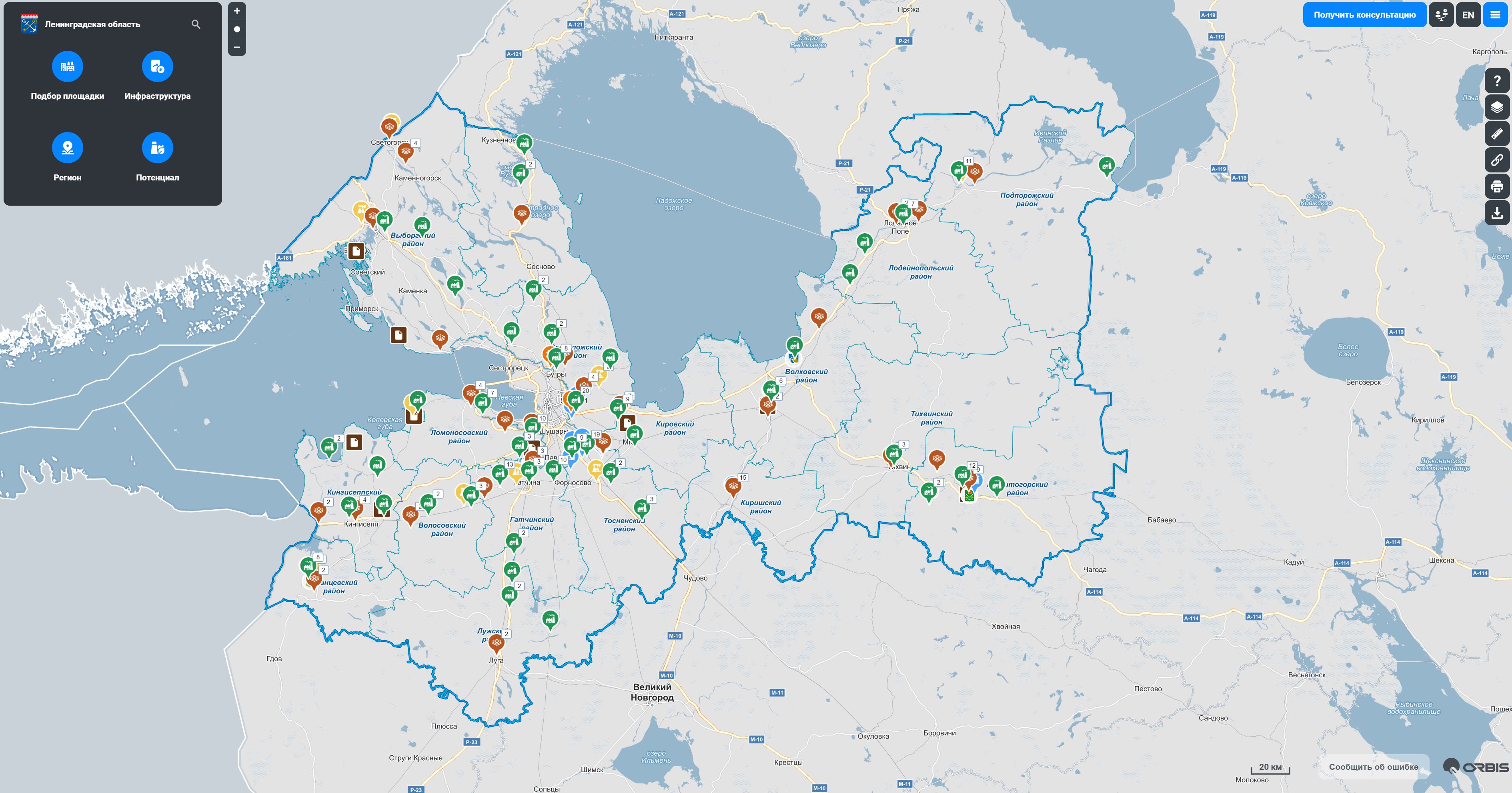
Task: Open the hamburger main menu
Action: [x=1495, y=15]
